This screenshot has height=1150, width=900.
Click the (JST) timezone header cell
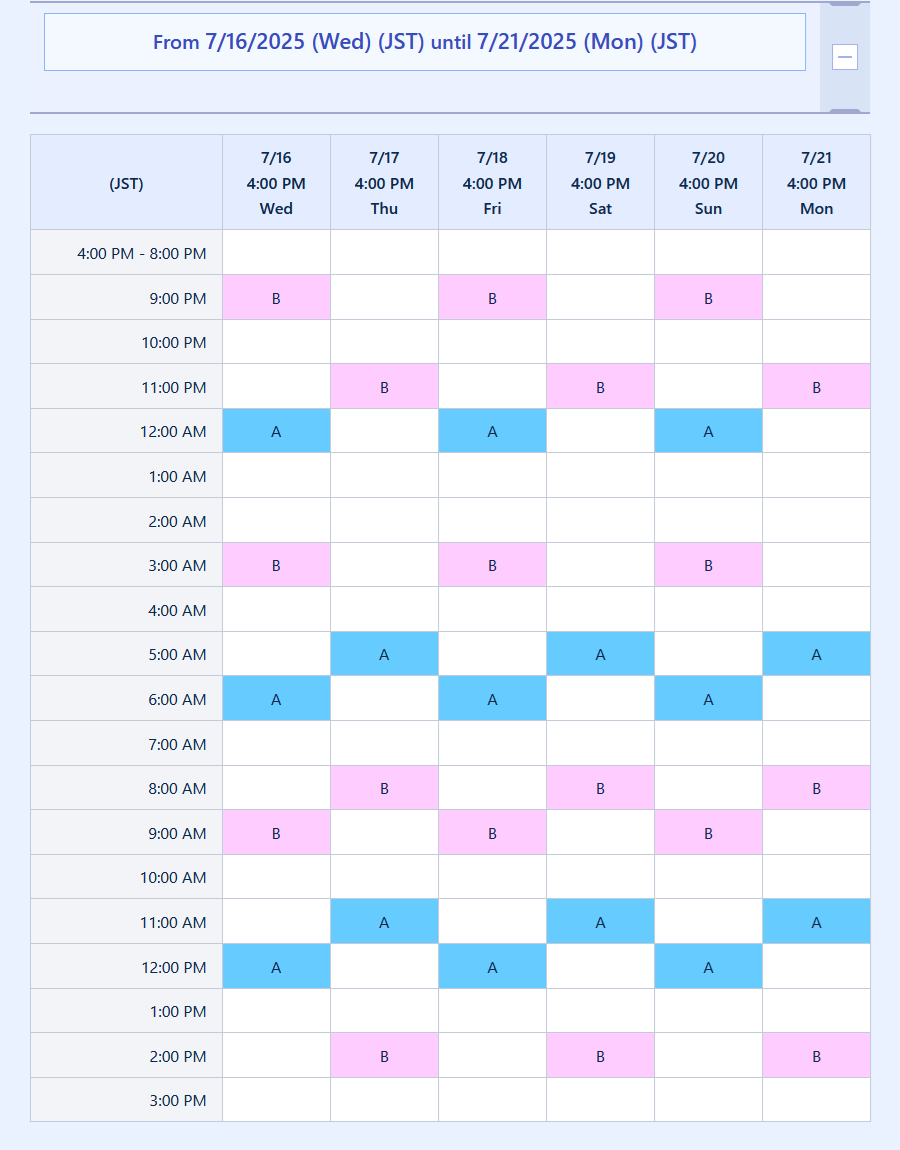[126, 183]
